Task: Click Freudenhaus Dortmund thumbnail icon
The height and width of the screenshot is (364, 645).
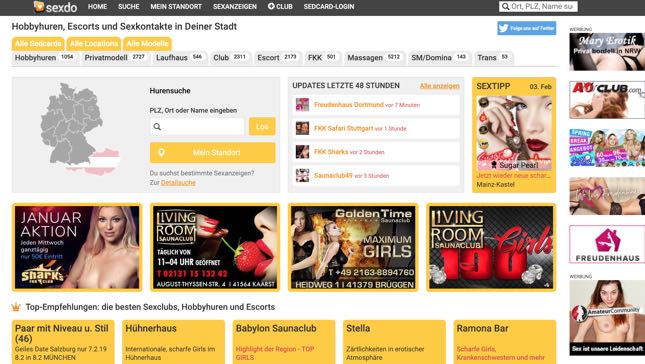Action: coord(302,105)
